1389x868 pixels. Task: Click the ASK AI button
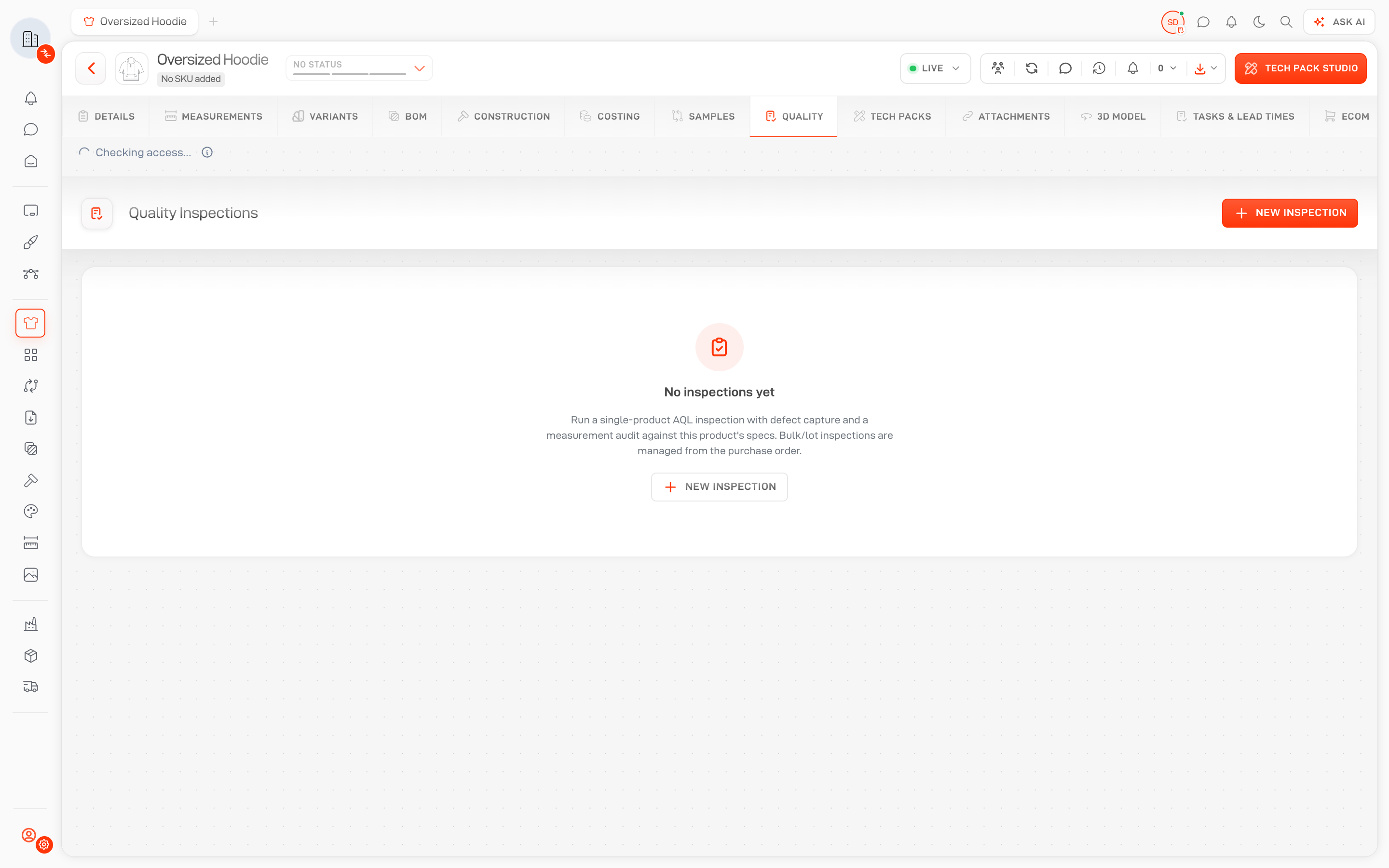(1339, 22)
